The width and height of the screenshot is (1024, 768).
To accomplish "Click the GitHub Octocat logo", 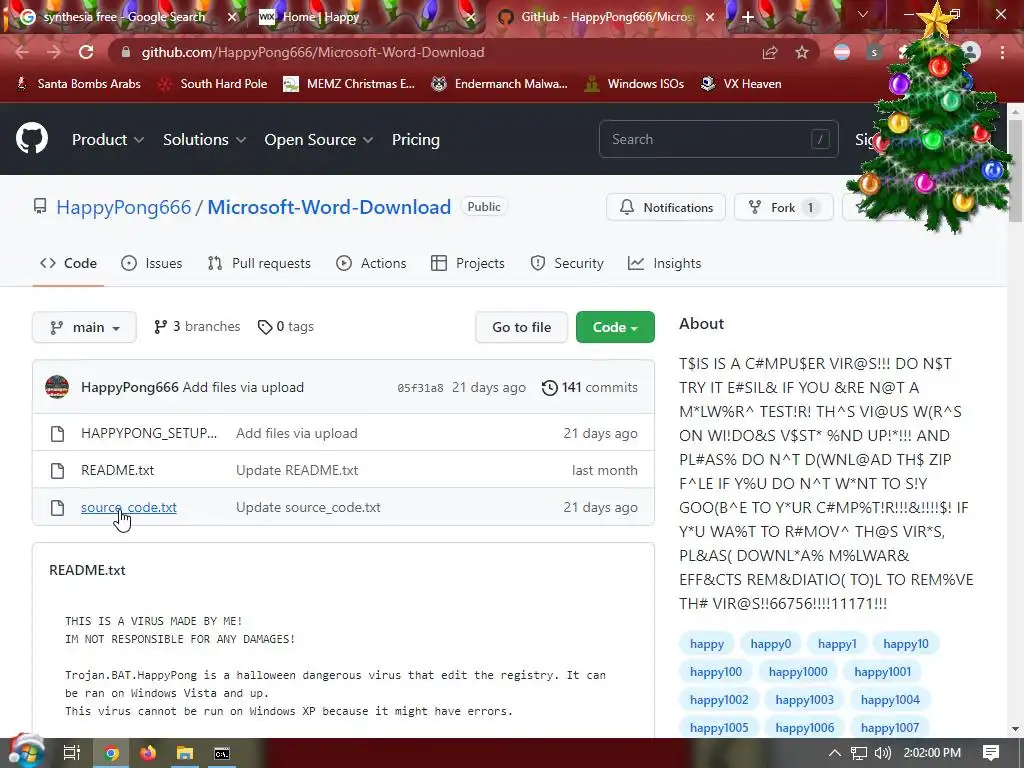I will pos(32,138).
